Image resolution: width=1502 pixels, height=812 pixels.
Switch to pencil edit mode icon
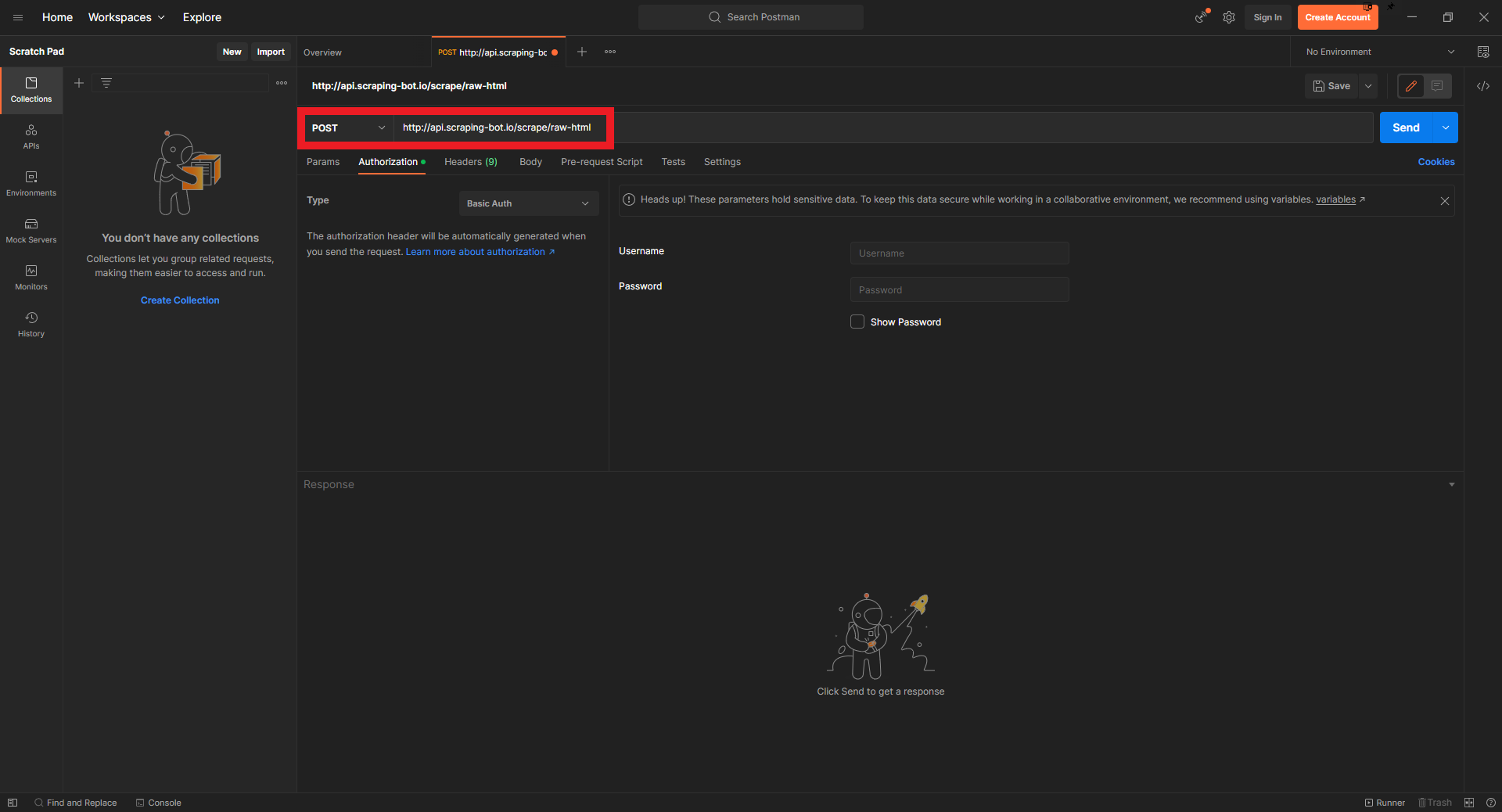click(1411, 86)
